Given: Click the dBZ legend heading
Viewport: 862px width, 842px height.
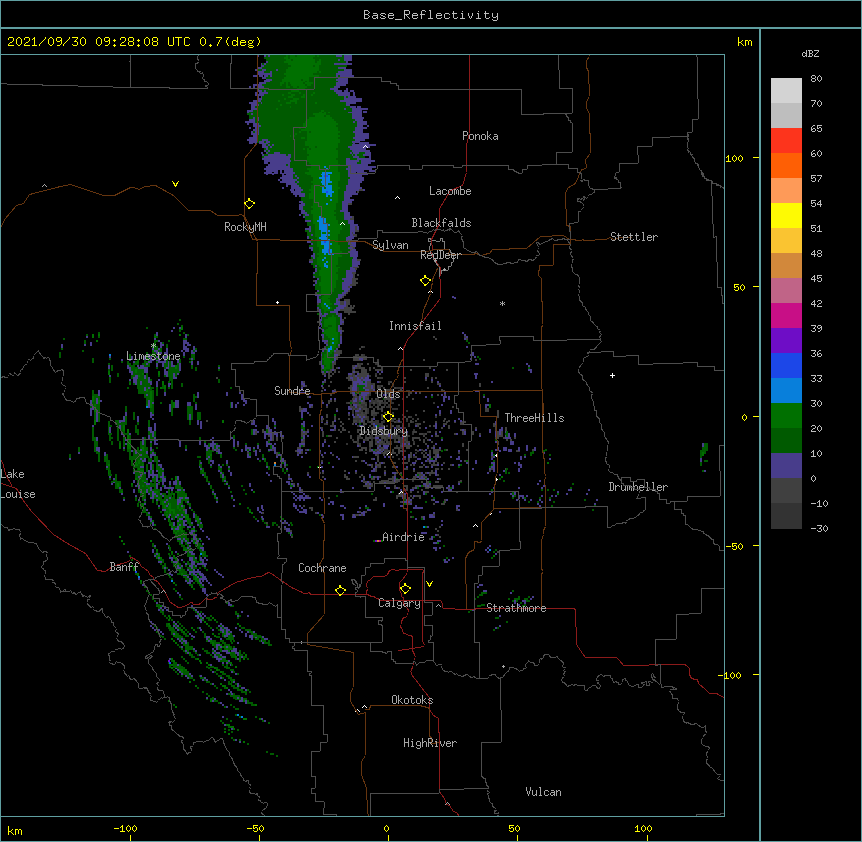Looking at the screenshot, I should [x=810, y=53].
